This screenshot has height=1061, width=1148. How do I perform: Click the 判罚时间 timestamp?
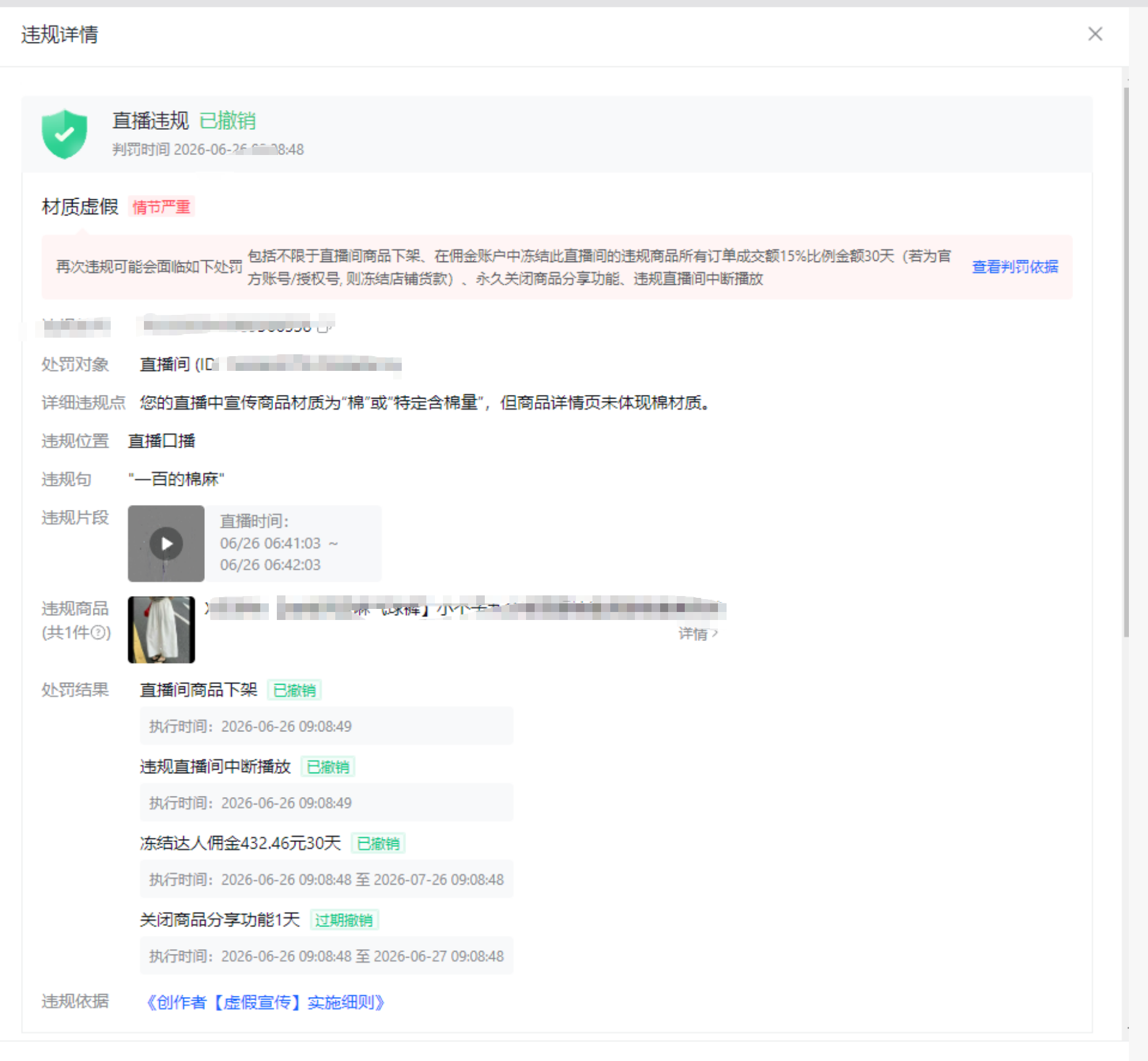pos(208,149)
